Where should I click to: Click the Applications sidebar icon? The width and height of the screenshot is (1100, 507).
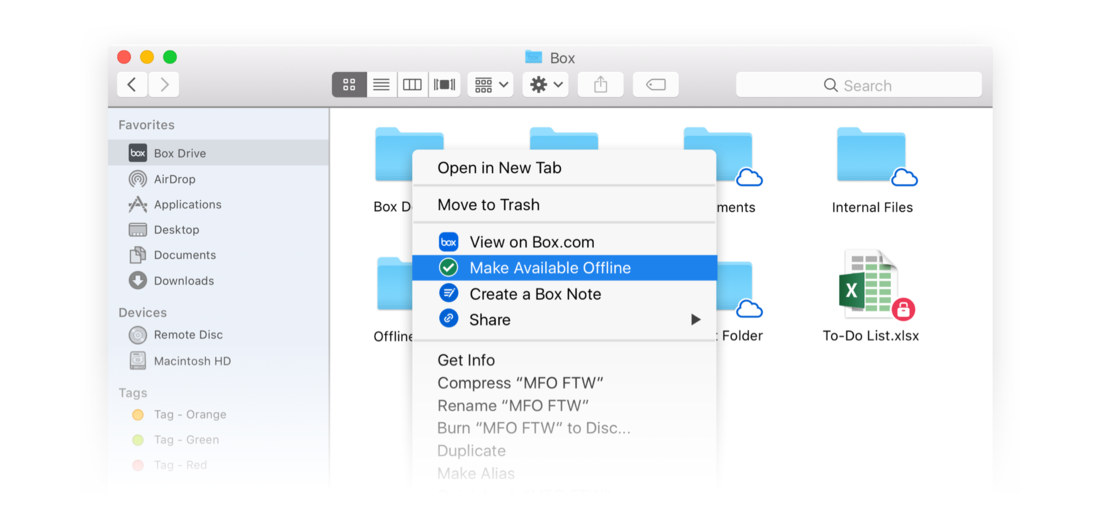point(138,204)
